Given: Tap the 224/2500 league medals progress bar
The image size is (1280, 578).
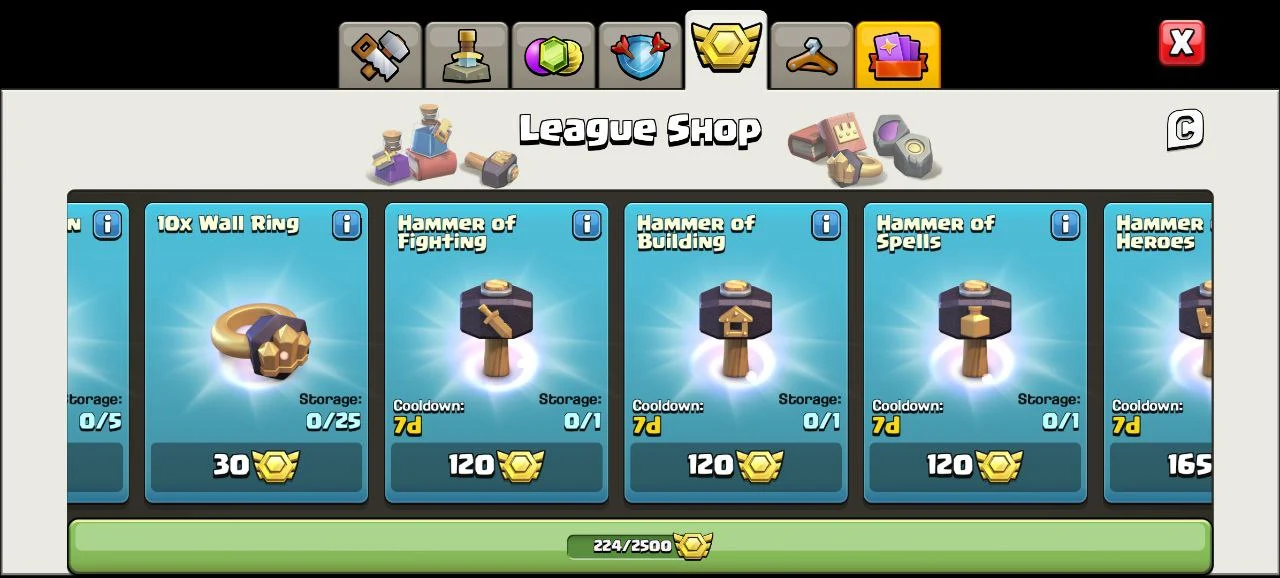Looking at the screenshot, I should coord(640,546).
